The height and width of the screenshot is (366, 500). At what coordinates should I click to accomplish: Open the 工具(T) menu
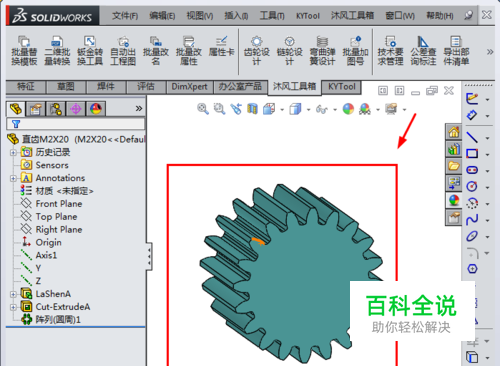[x=272, y=16]
